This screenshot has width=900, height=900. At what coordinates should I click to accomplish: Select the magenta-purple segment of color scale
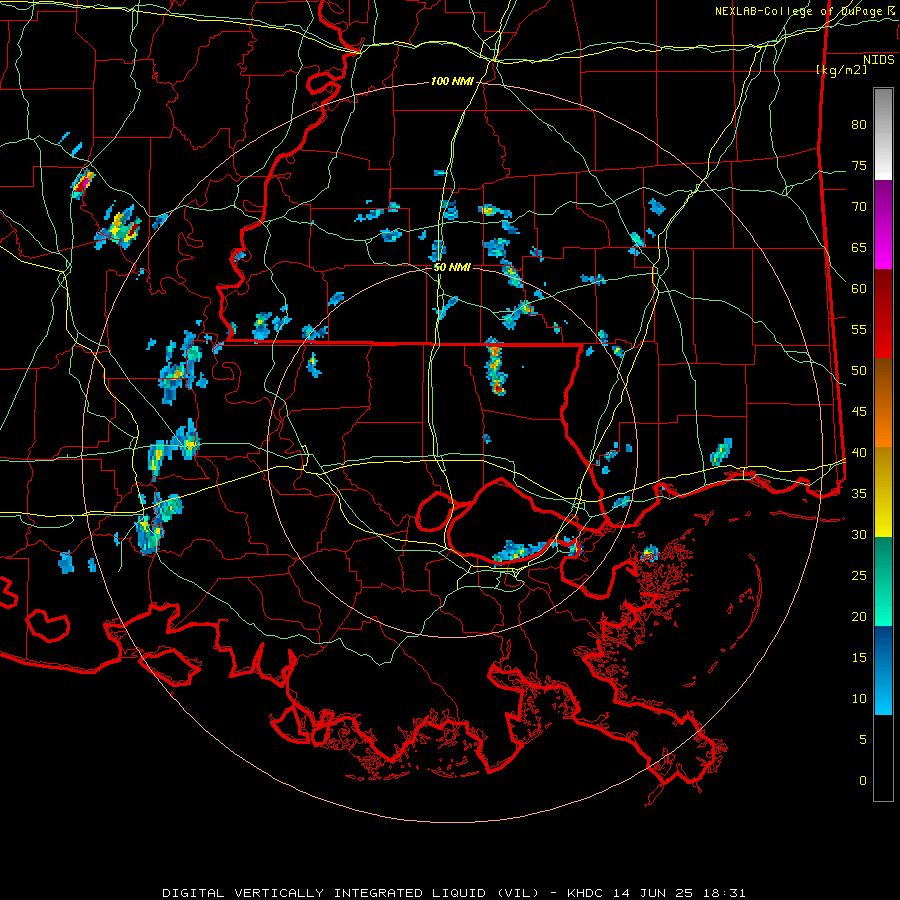coord(883,224)
